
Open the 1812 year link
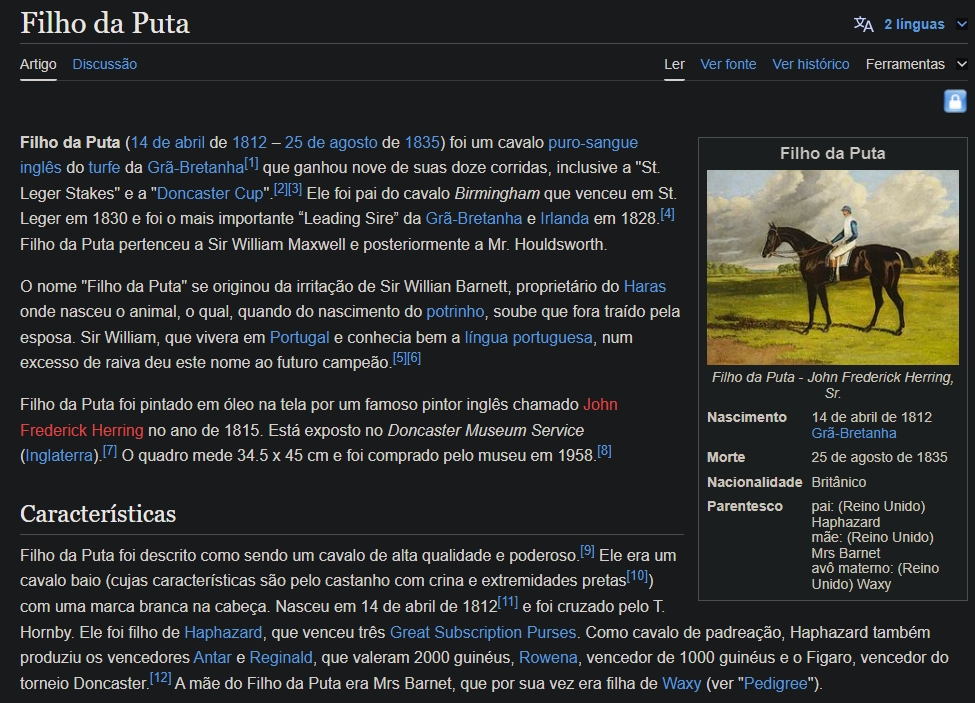[249, 142]
